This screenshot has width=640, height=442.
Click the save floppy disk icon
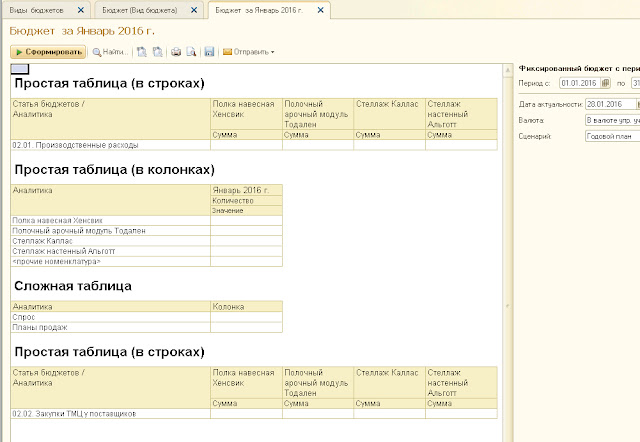[209, 52]
